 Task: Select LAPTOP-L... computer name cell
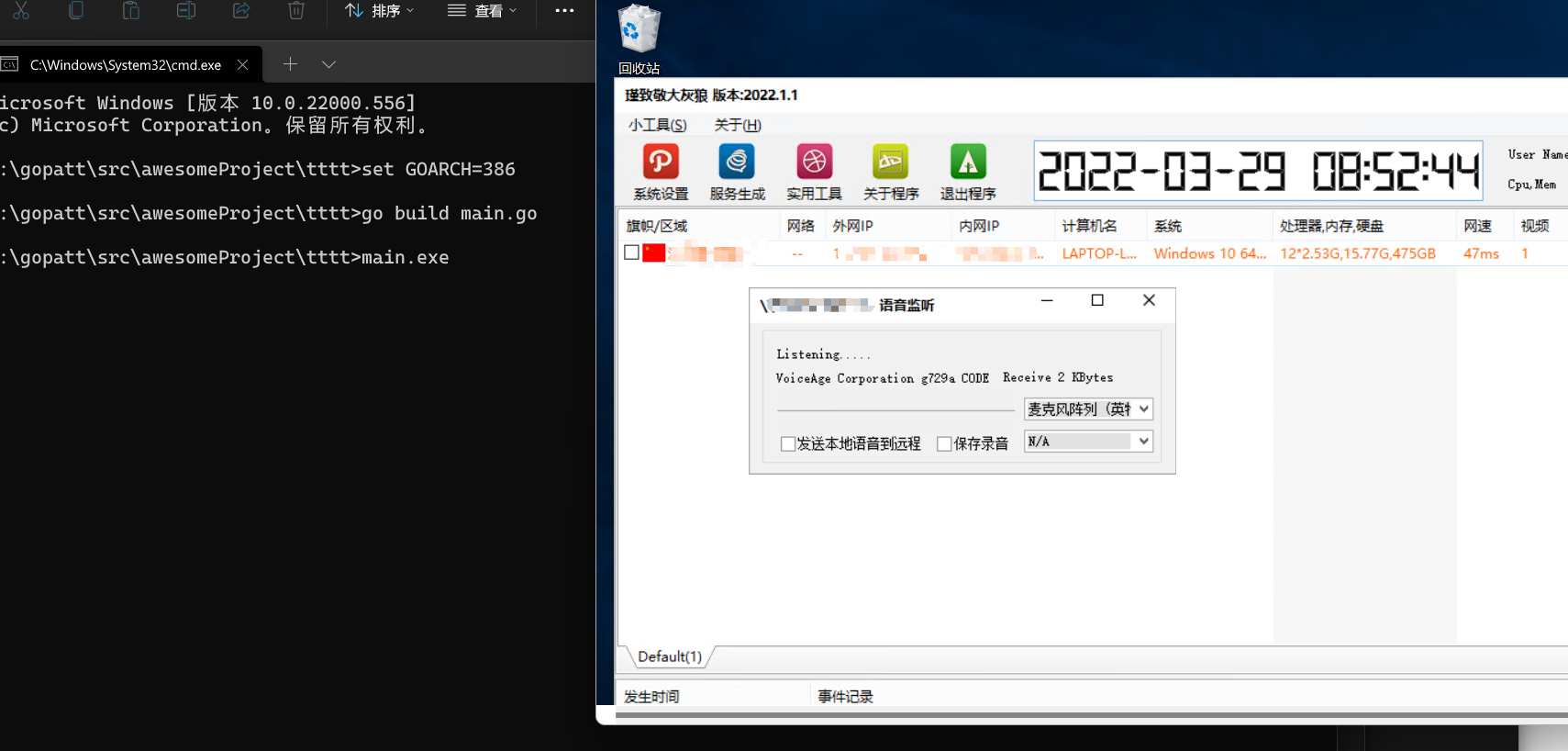pos(1099,253)
